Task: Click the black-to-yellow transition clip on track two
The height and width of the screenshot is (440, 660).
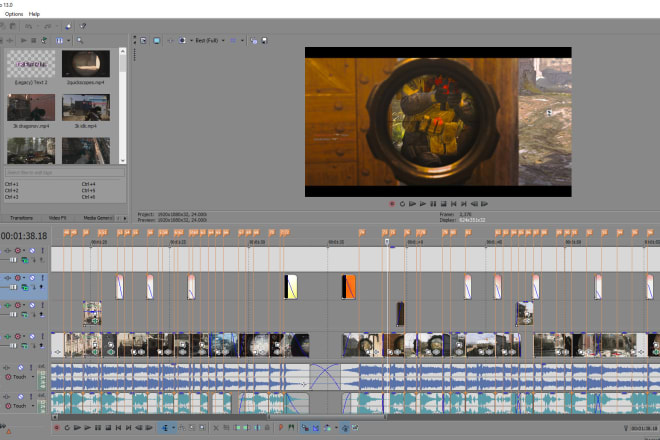Action: [291, 287]
